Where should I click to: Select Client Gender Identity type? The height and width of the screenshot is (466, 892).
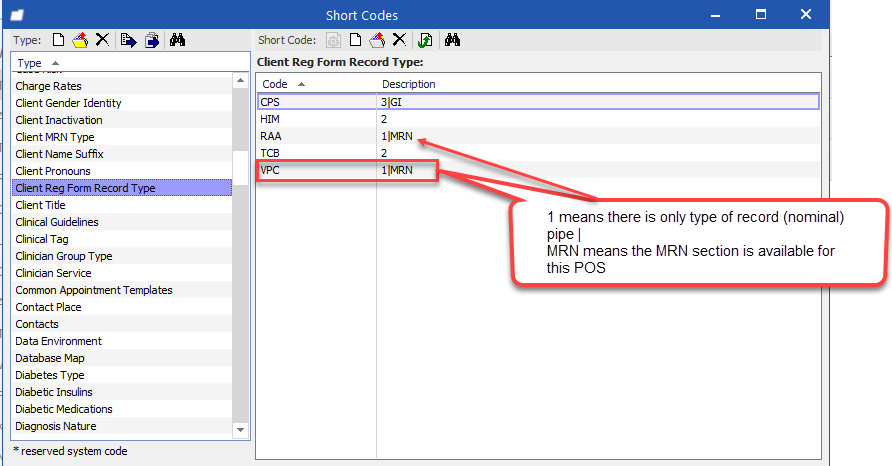coord(122,103)
